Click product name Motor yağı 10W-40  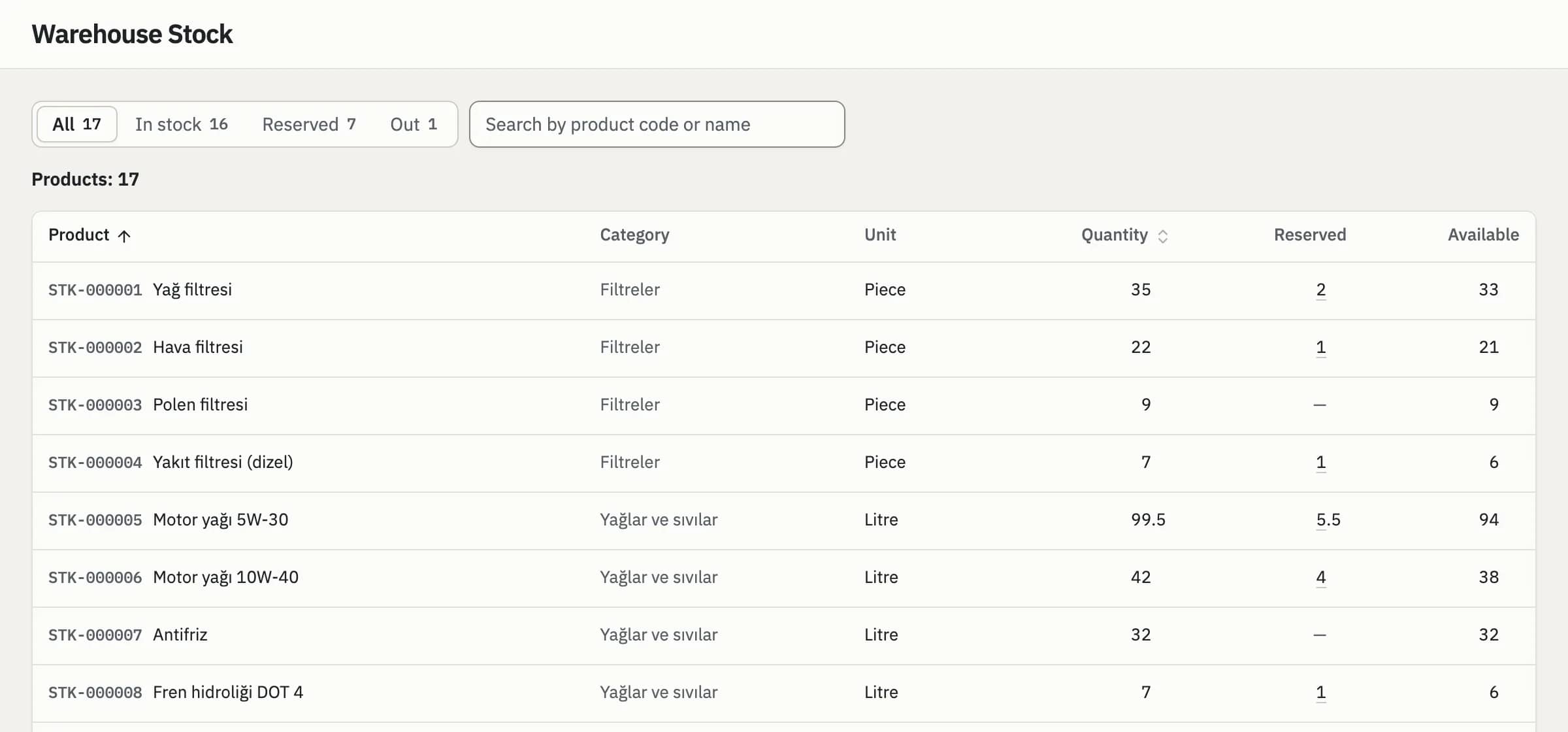(226, 577)
